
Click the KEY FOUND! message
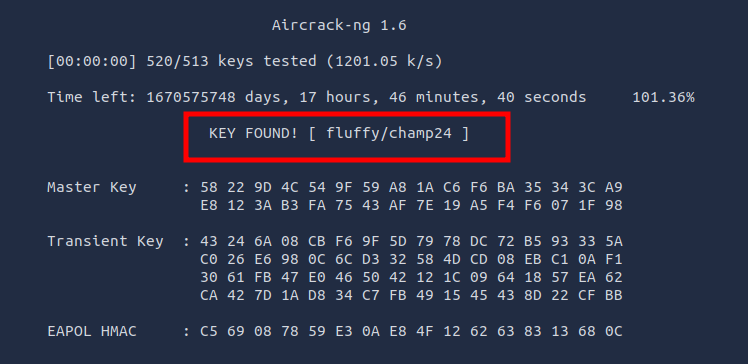click(253, 134)
